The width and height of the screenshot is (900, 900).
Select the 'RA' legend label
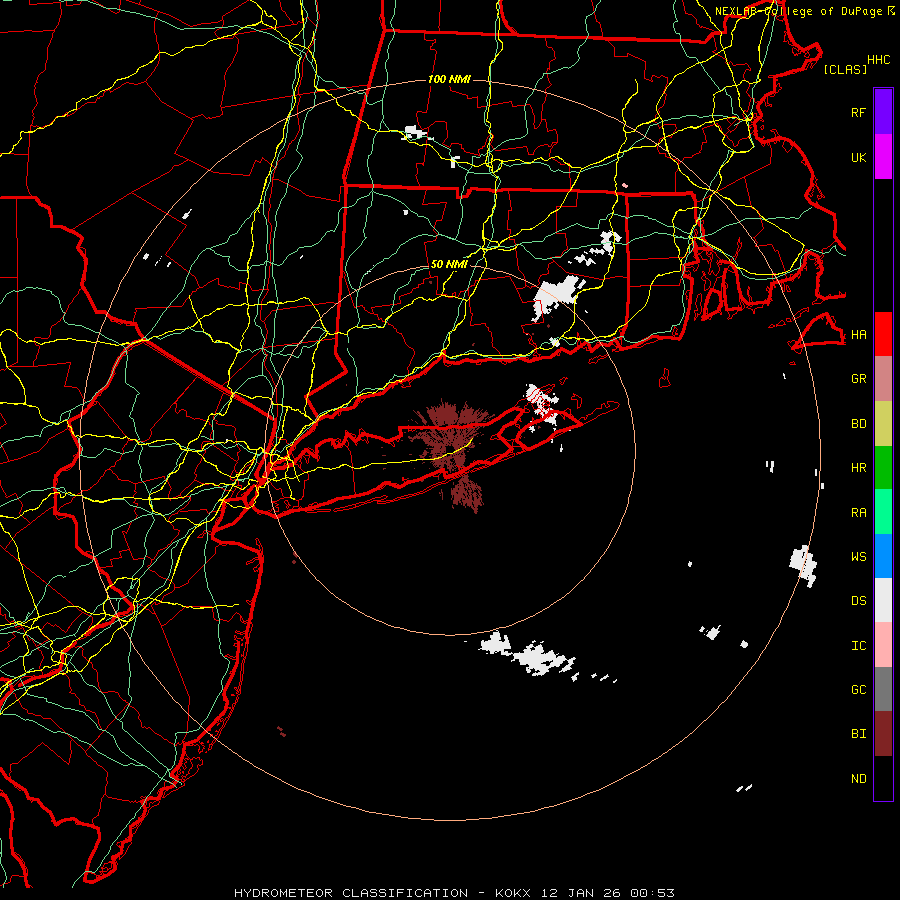pyautogui.click(x=858, y=513)
